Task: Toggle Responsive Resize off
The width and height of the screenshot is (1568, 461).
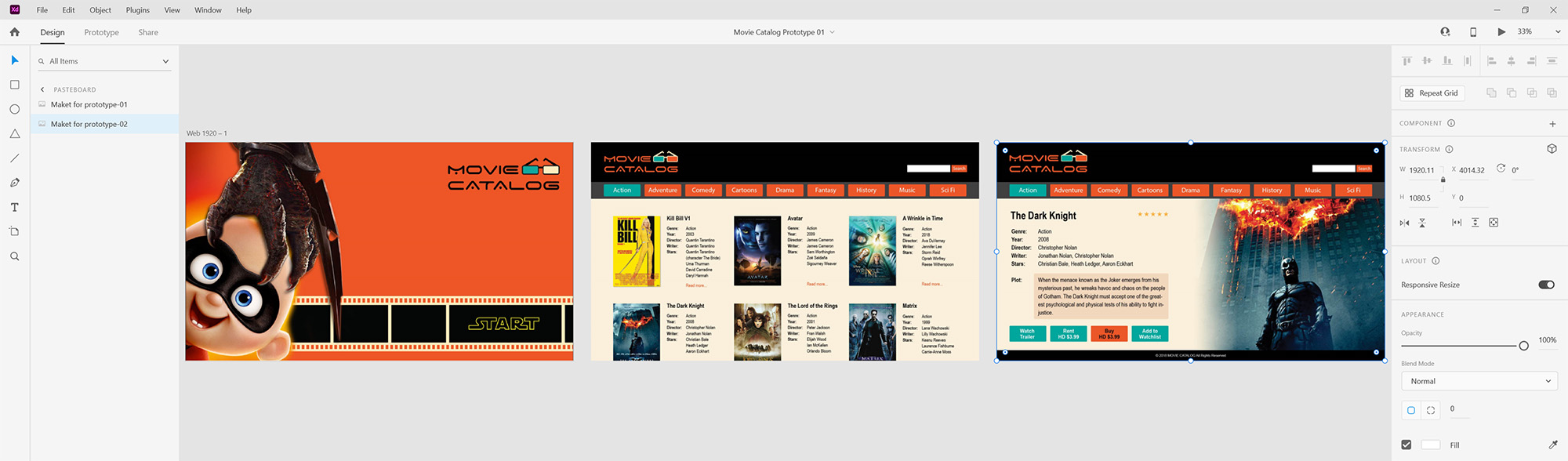Action: (x=1546, y=285)
